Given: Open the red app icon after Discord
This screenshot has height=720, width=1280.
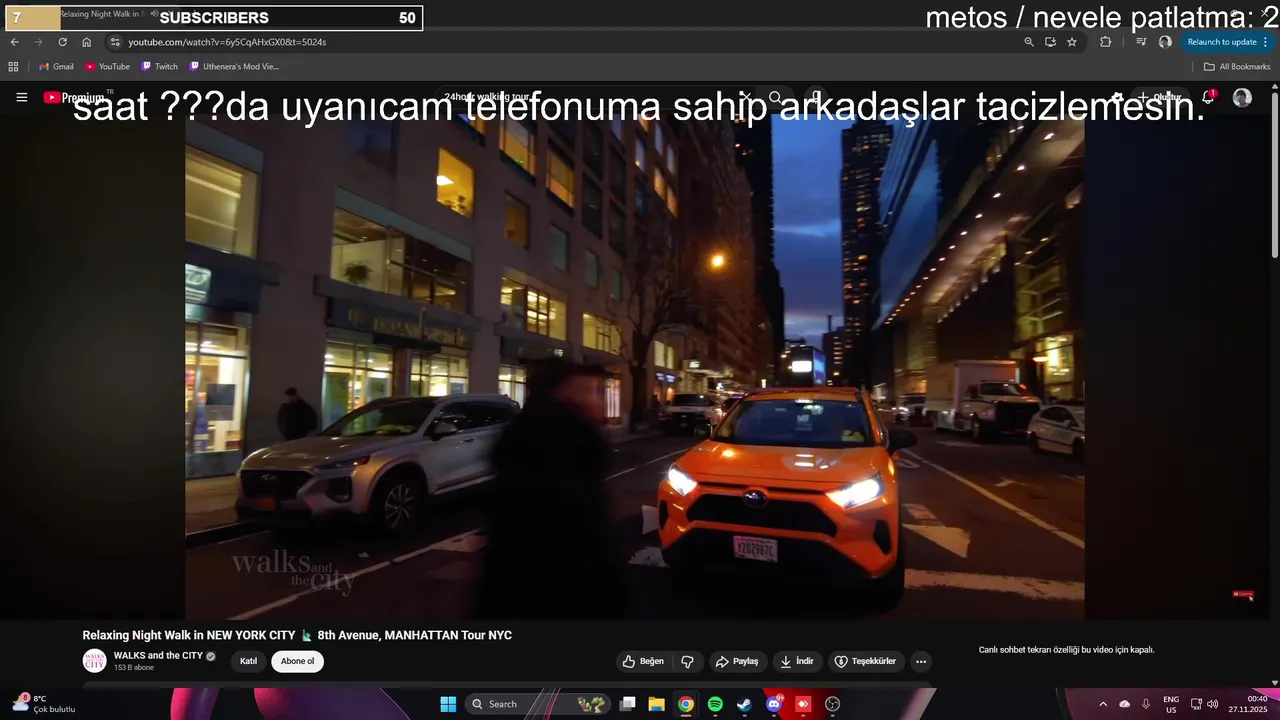Looking at the screenshot, I should point(803,704).
